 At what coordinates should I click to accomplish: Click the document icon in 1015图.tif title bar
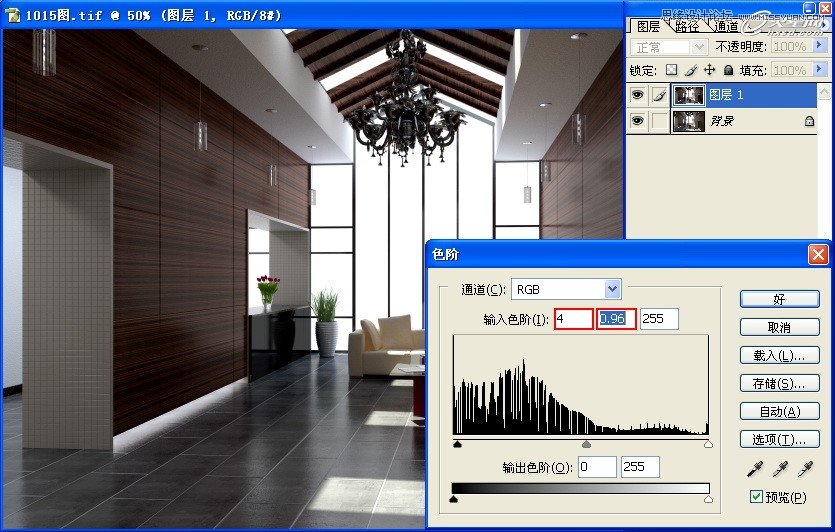13,15
